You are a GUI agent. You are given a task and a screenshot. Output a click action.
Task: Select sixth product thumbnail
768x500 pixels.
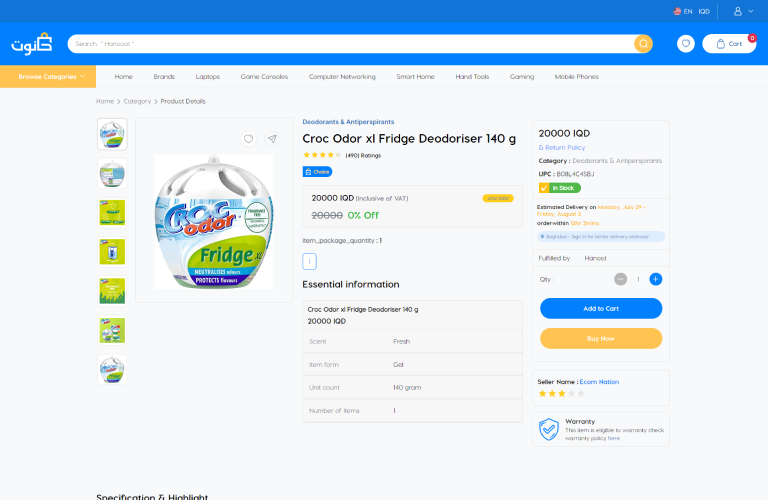pos(112,330)
